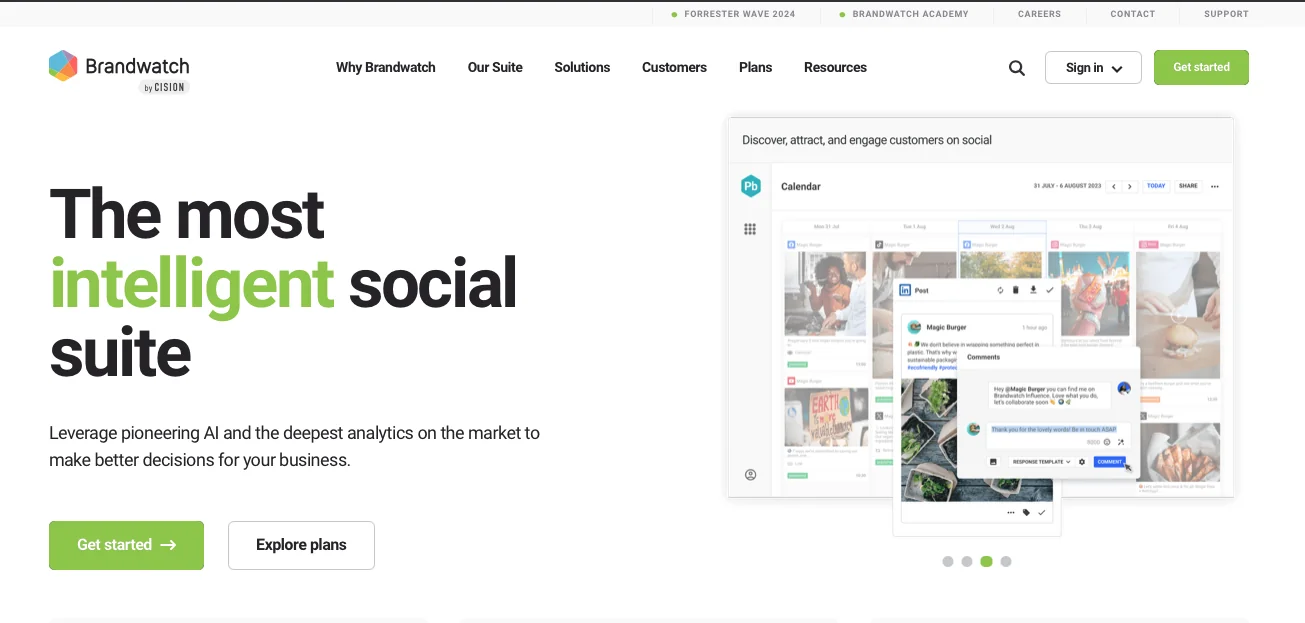1305x623 pixels.
Task: Open the Careers link
Action: (1039, 14)
